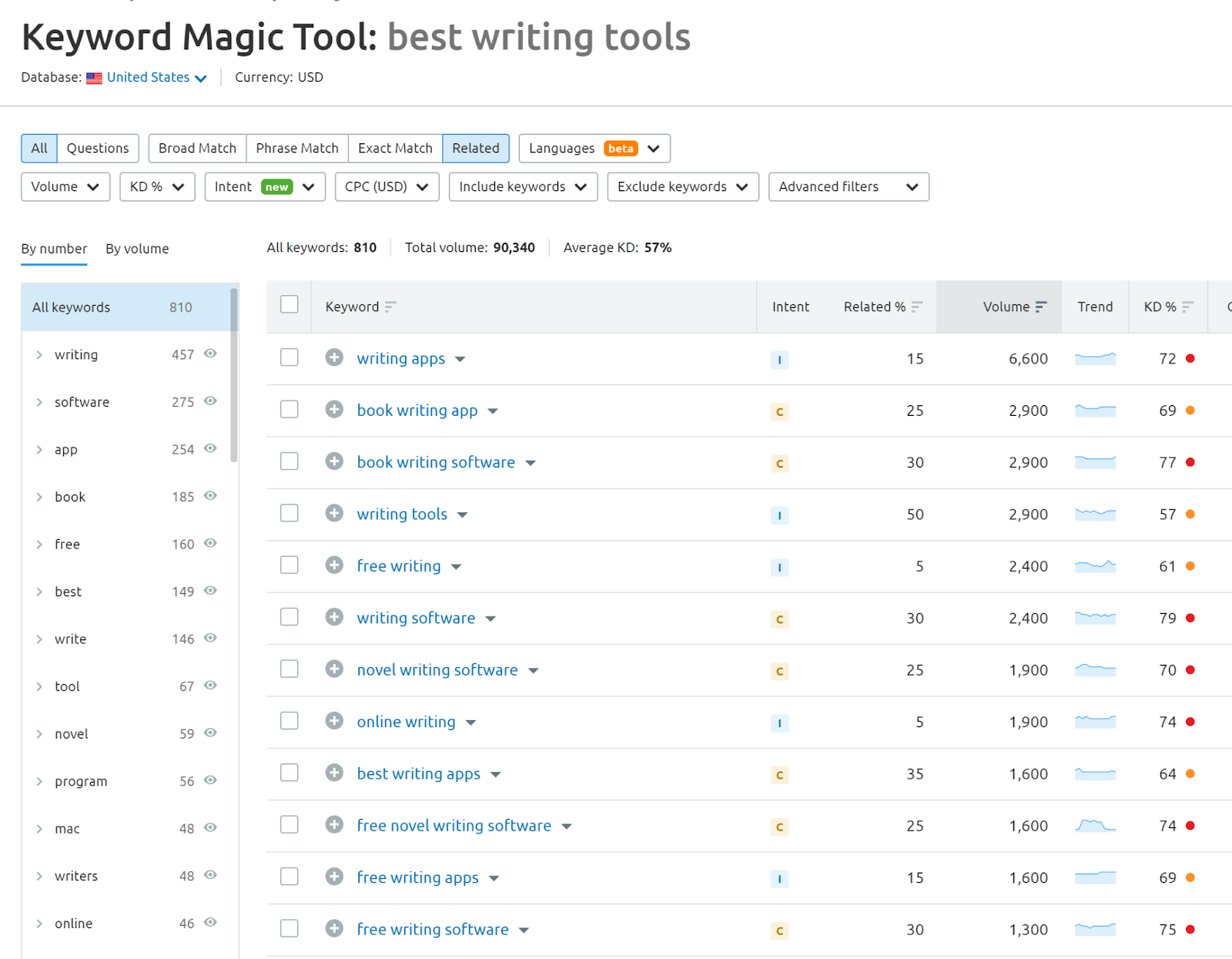Switch to Phrase Match

click(297, 149)
